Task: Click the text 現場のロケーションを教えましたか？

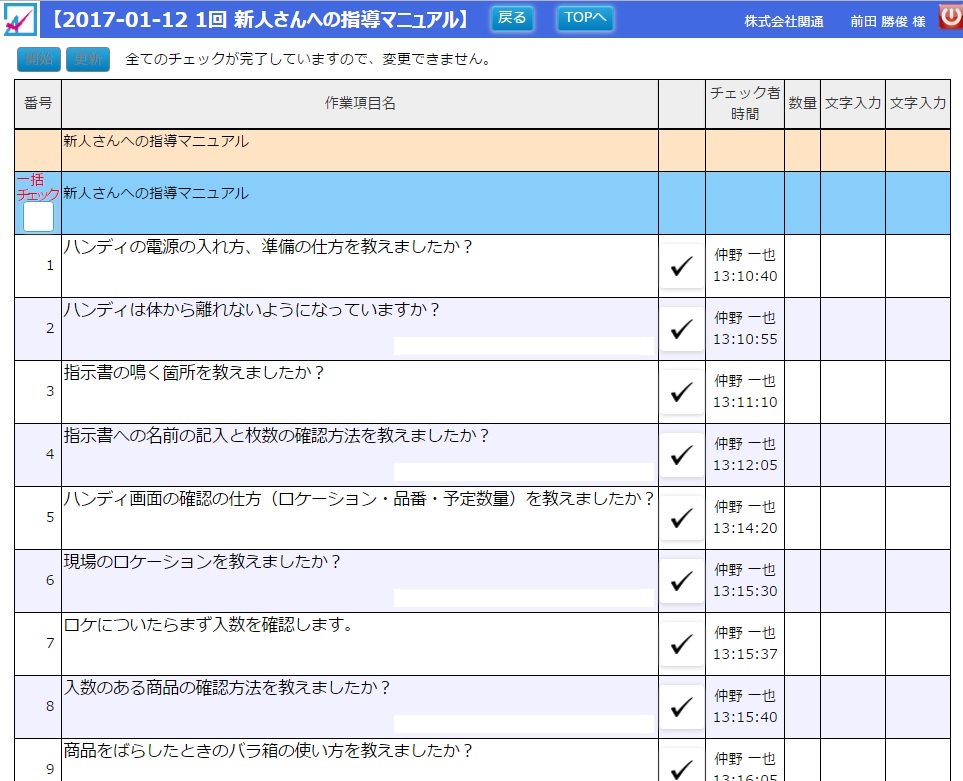Action: [x=202, y=562]
